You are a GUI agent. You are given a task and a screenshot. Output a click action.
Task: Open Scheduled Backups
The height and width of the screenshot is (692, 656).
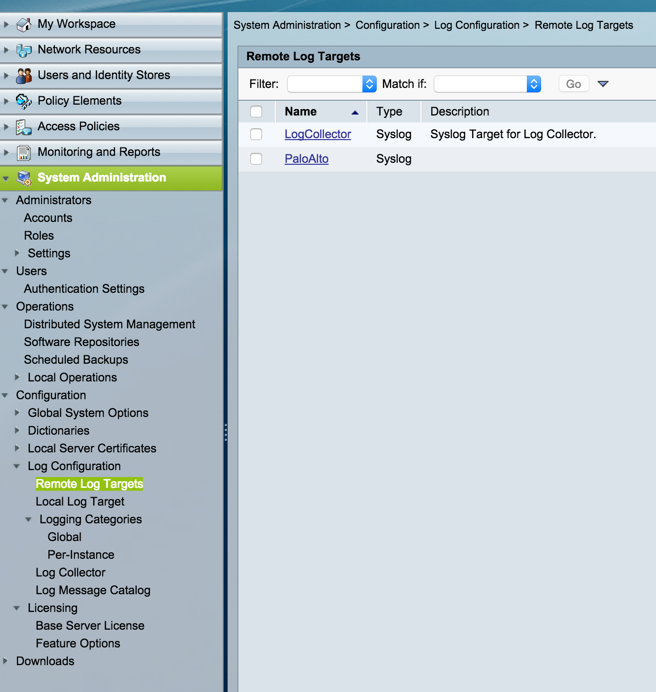76,360
